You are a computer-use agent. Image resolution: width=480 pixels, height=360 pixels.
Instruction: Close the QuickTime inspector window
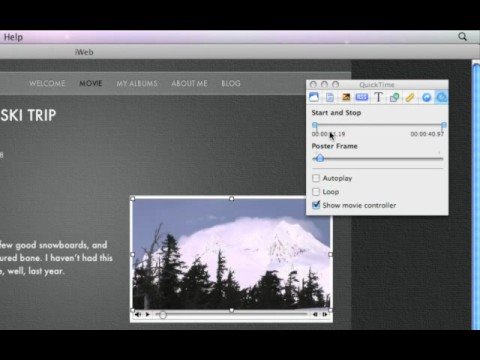[313, 84]
